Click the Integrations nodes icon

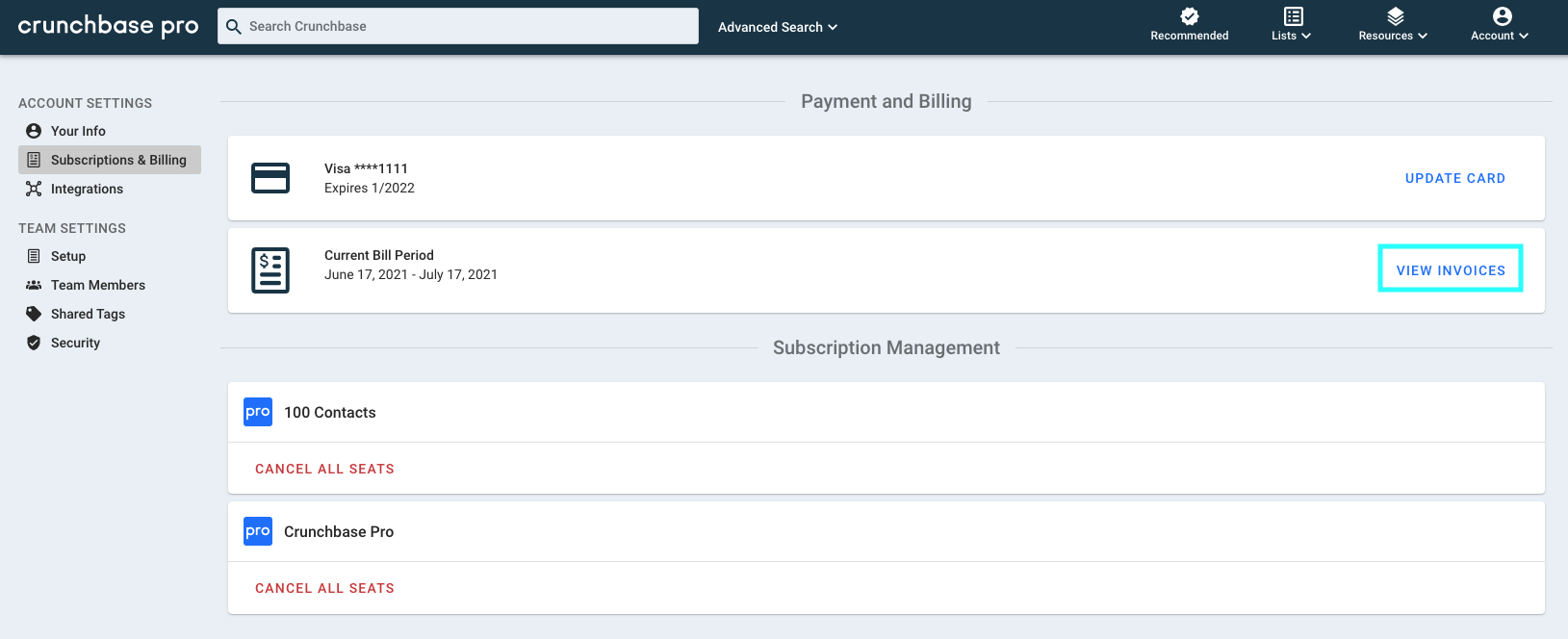click(x=34, y=189)
